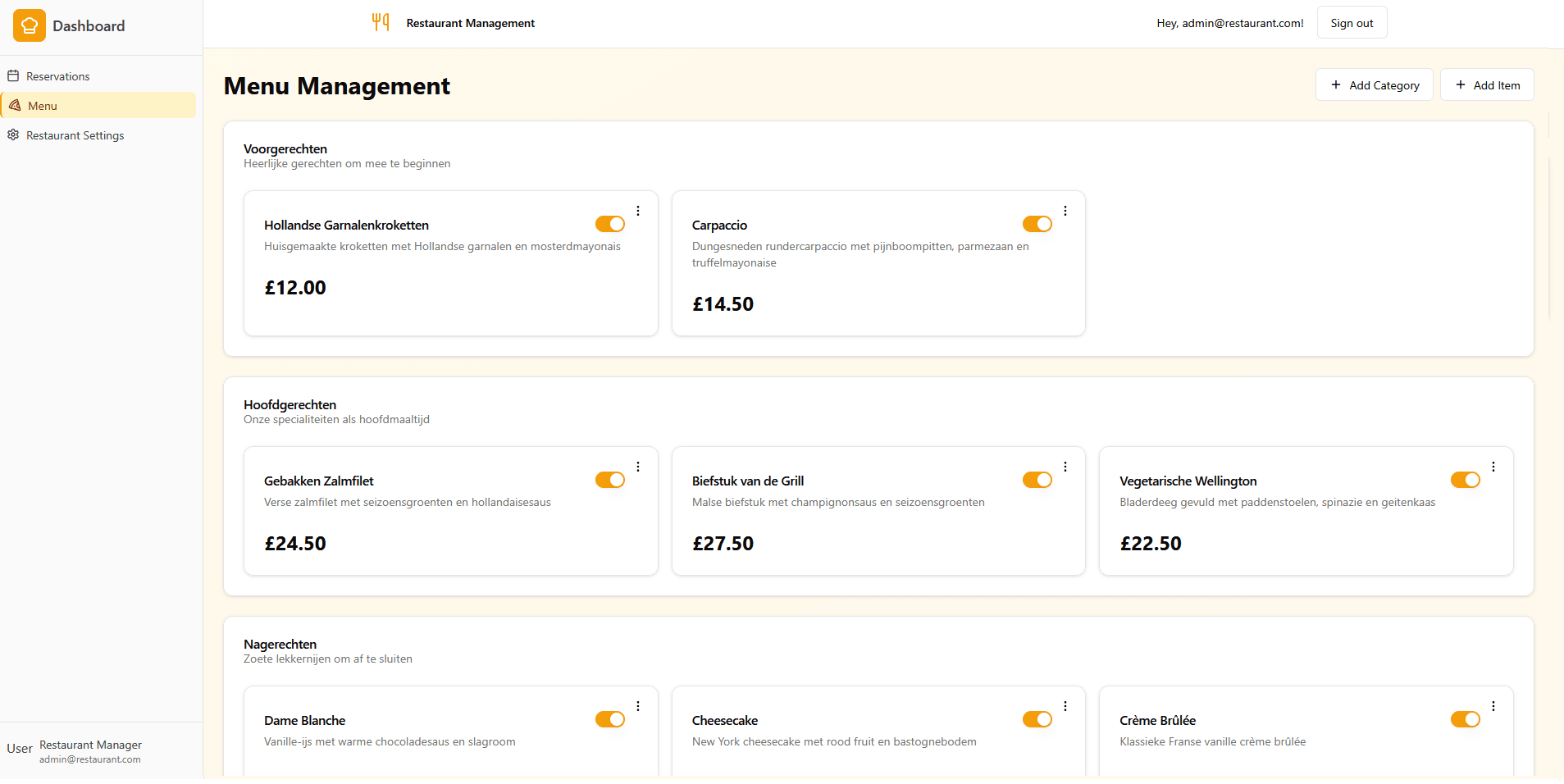Click the kebab icon on Crème Brûlée card

pos(1493,706)
